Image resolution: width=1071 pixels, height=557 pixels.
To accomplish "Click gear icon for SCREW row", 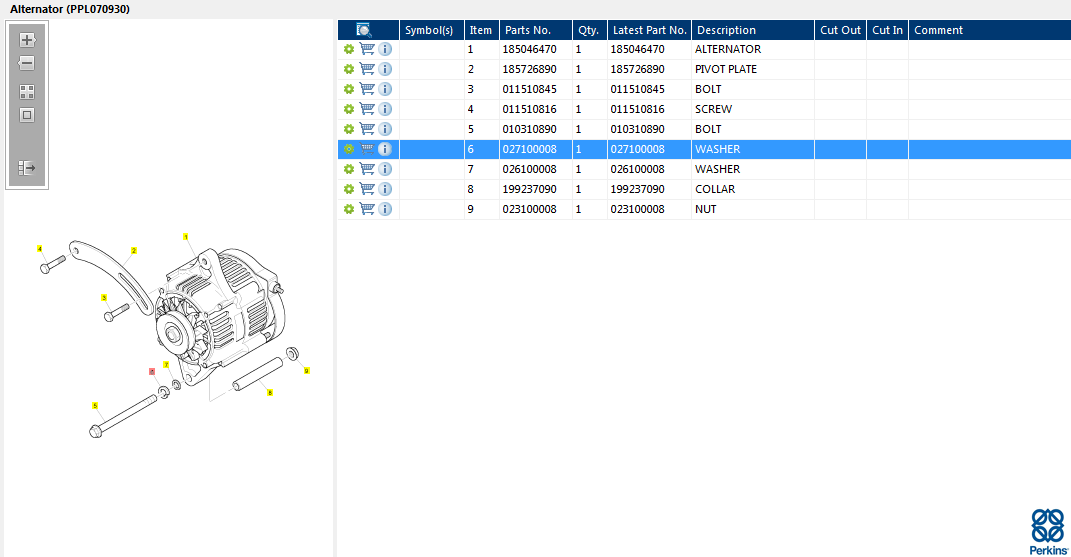I will (349, 109).
